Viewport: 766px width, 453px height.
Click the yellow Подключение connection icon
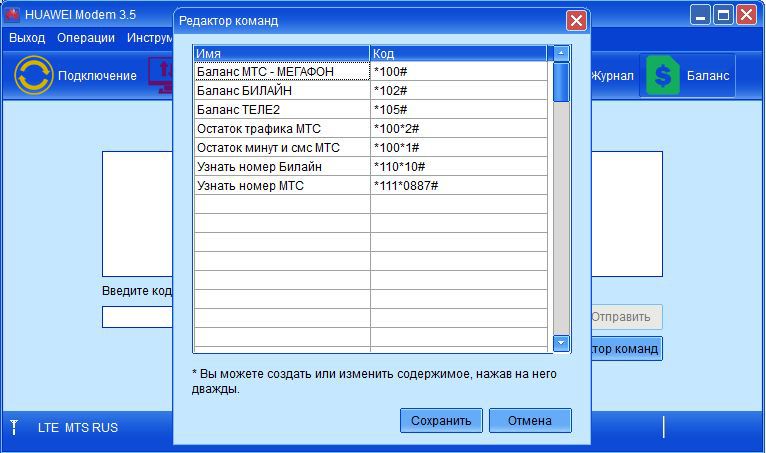(34, 75)
